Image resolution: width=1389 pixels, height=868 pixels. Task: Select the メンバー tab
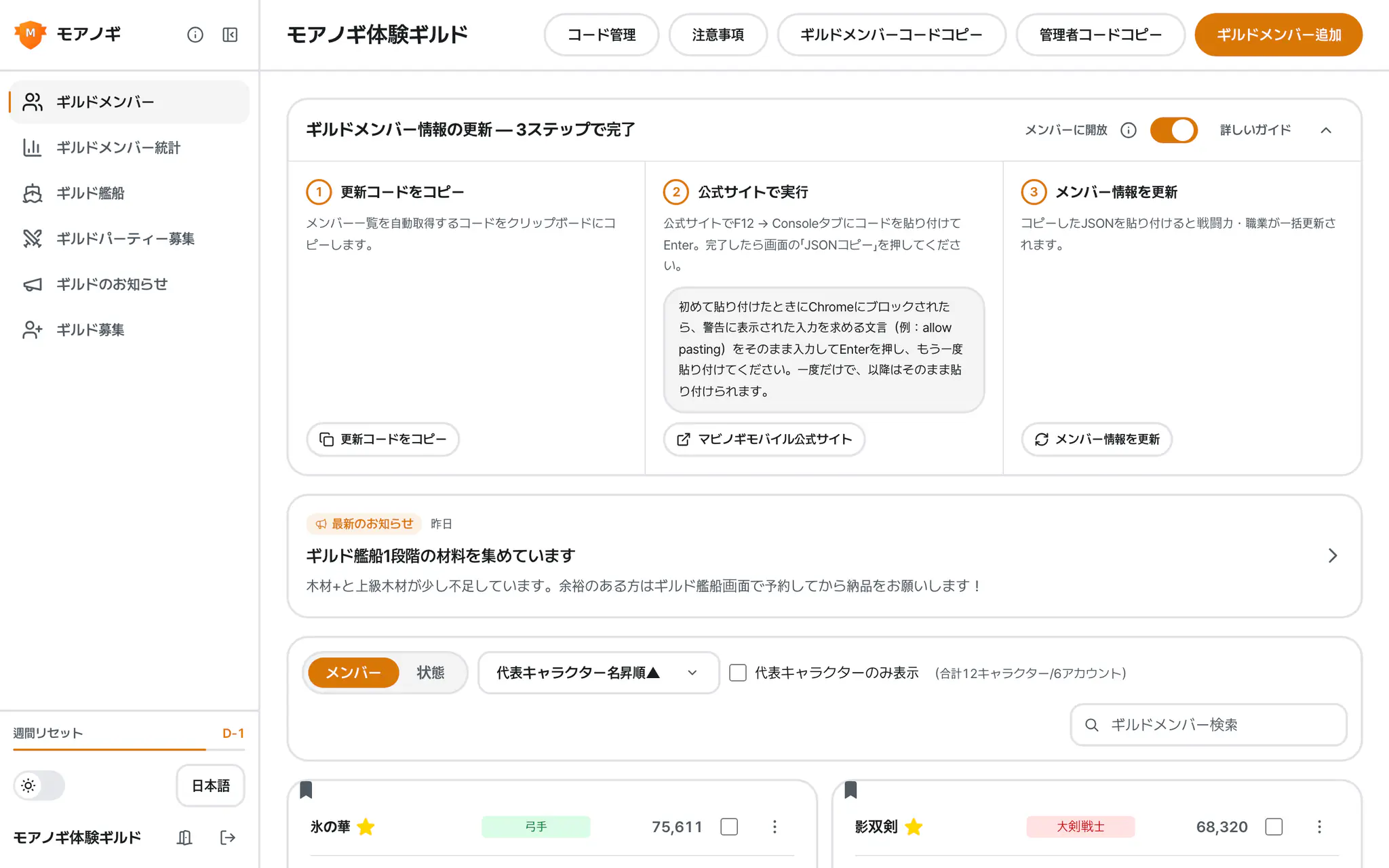pos(353,673)
